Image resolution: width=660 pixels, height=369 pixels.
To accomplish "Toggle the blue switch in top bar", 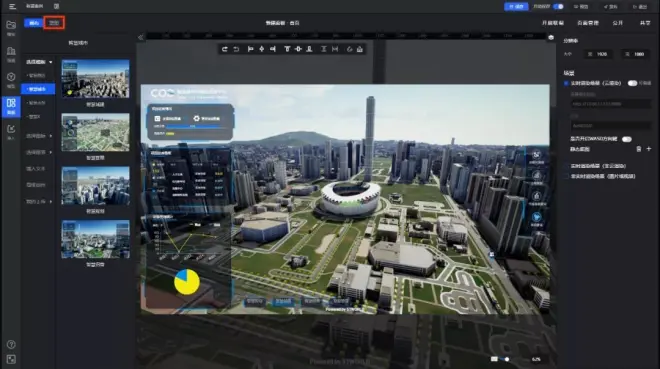I will coord(559,6).
